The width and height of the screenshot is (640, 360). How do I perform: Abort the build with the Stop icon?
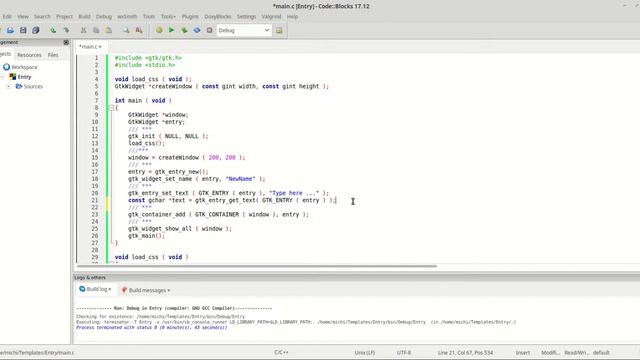pos(209,30)
